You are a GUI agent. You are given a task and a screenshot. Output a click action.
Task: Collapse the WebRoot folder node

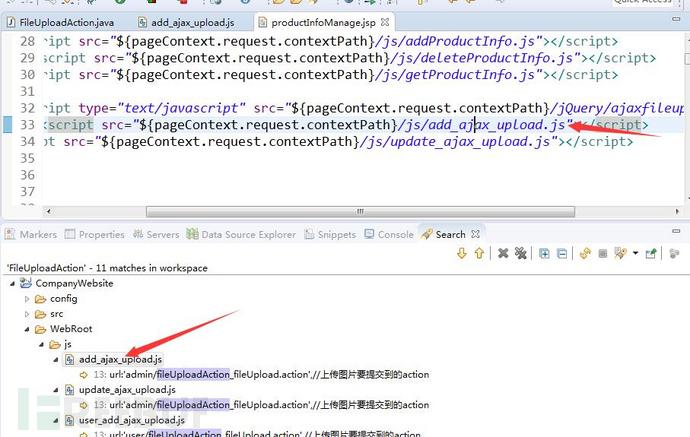click(x=27, y=329)
